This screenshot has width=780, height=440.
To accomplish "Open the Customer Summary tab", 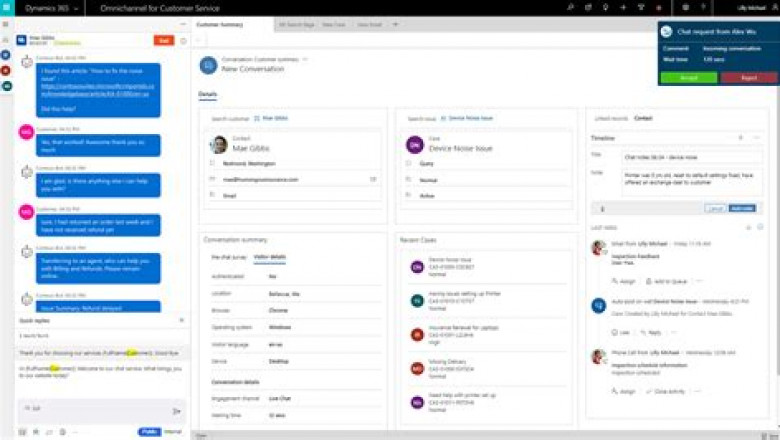I will pyautogui.click(x=222, y=23).
